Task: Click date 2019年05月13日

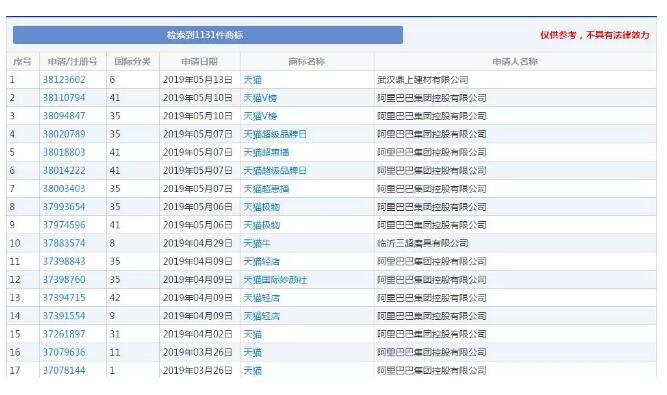Action: tap(198, 80)
